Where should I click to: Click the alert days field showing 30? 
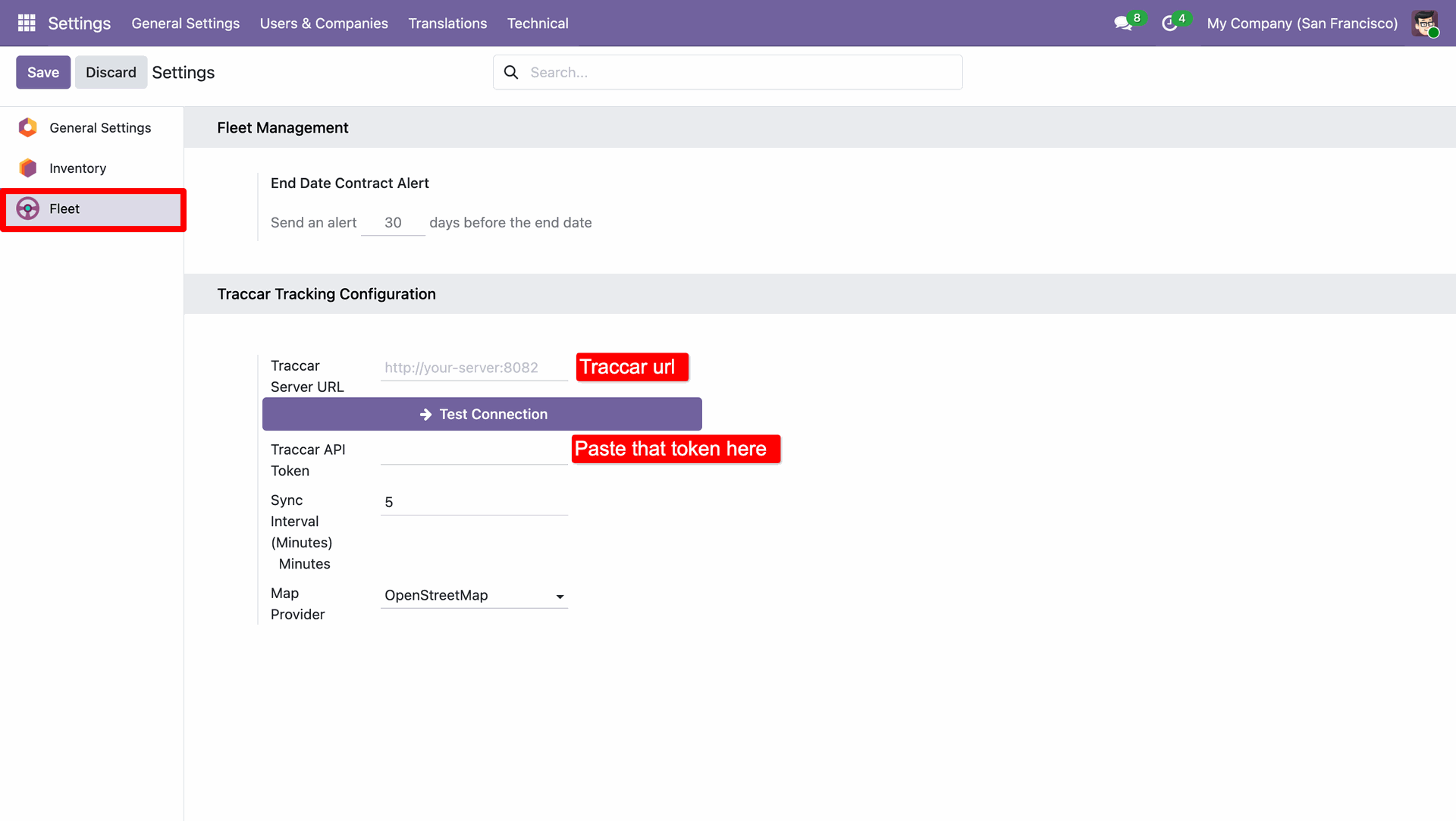coord(393,223)
